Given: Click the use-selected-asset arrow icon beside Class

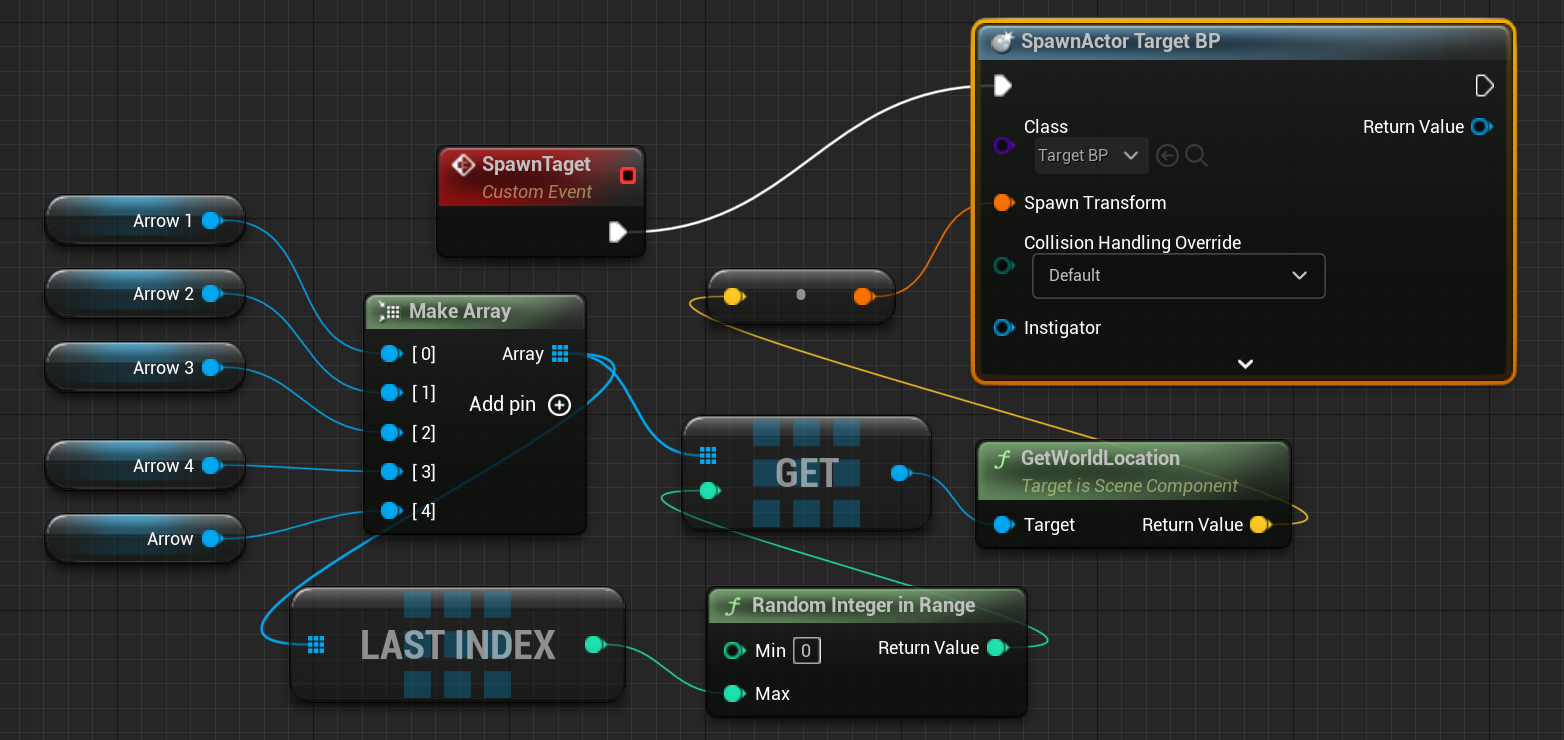Looking at the screenshot, I should coord(1166,155).
